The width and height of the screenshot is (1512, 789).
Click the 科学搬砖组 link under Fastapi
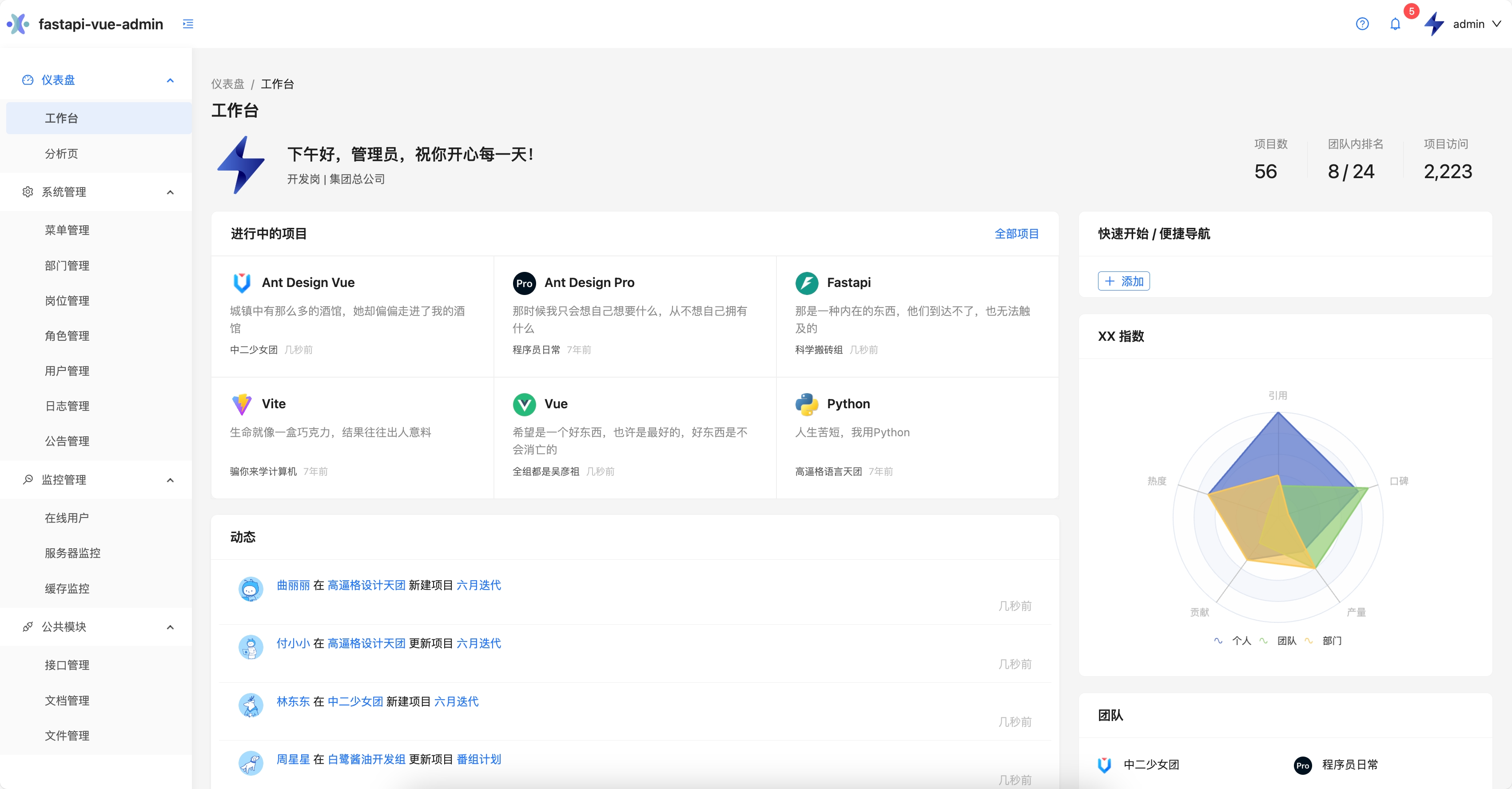coord(819,350)
